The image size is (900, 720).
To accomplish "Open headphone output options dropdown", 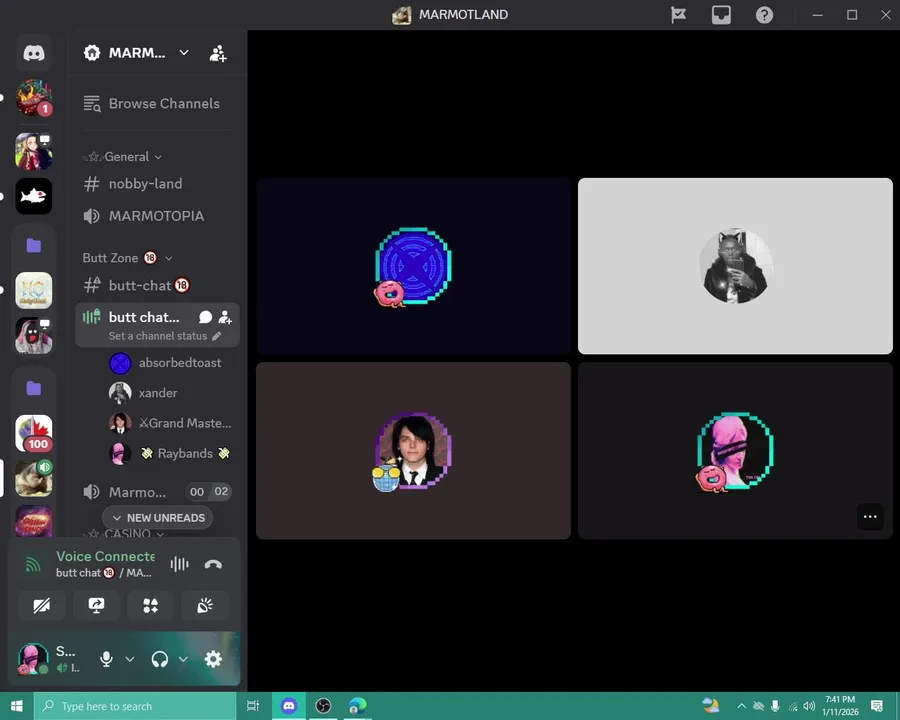I will pos(183,659).
